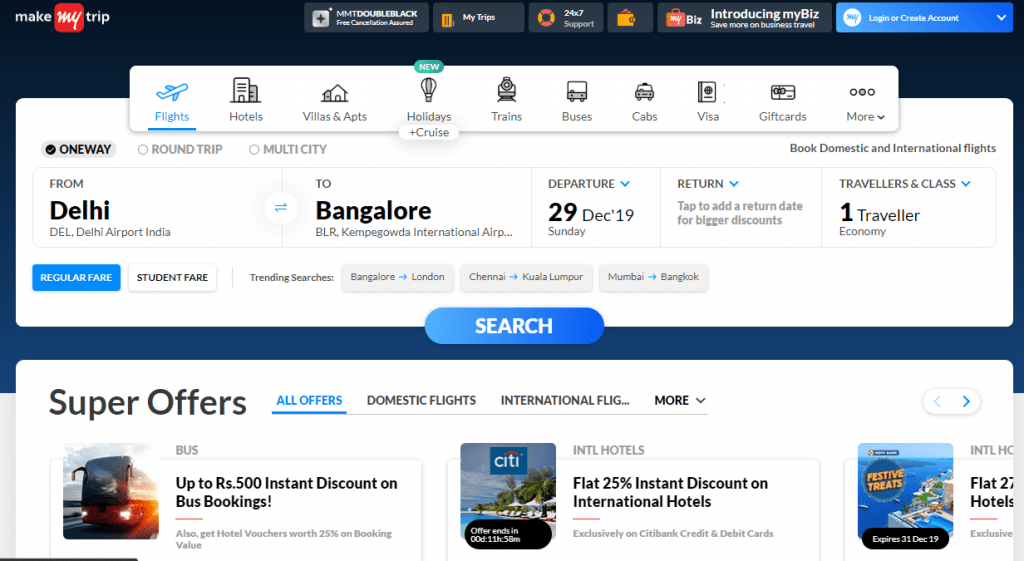This screenshot has width=1024, height=561.
Task: Open the DEPARTURE date dropdown arrow
Action: point(625,184)
